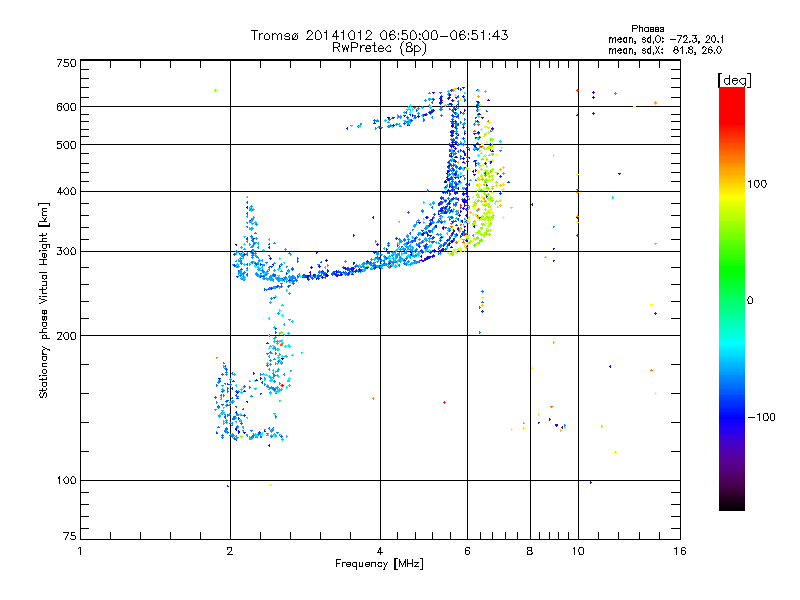
Task: Click the y-axis tick label '100'
Action: pyautogui.click(x=66, y=481)
